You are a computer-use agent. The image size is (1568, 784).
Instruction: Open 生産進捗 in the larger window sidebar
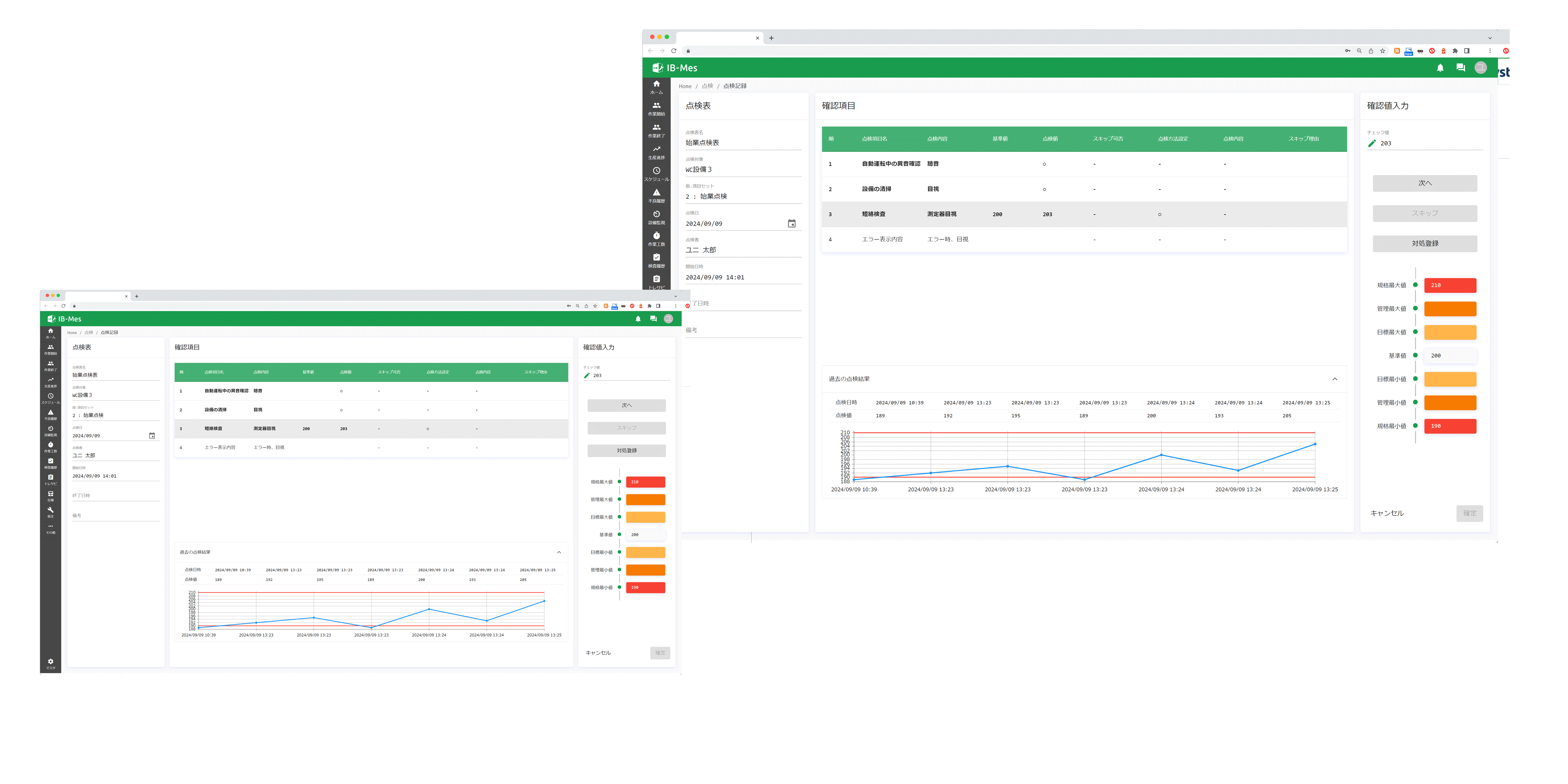tap(656, 152)
